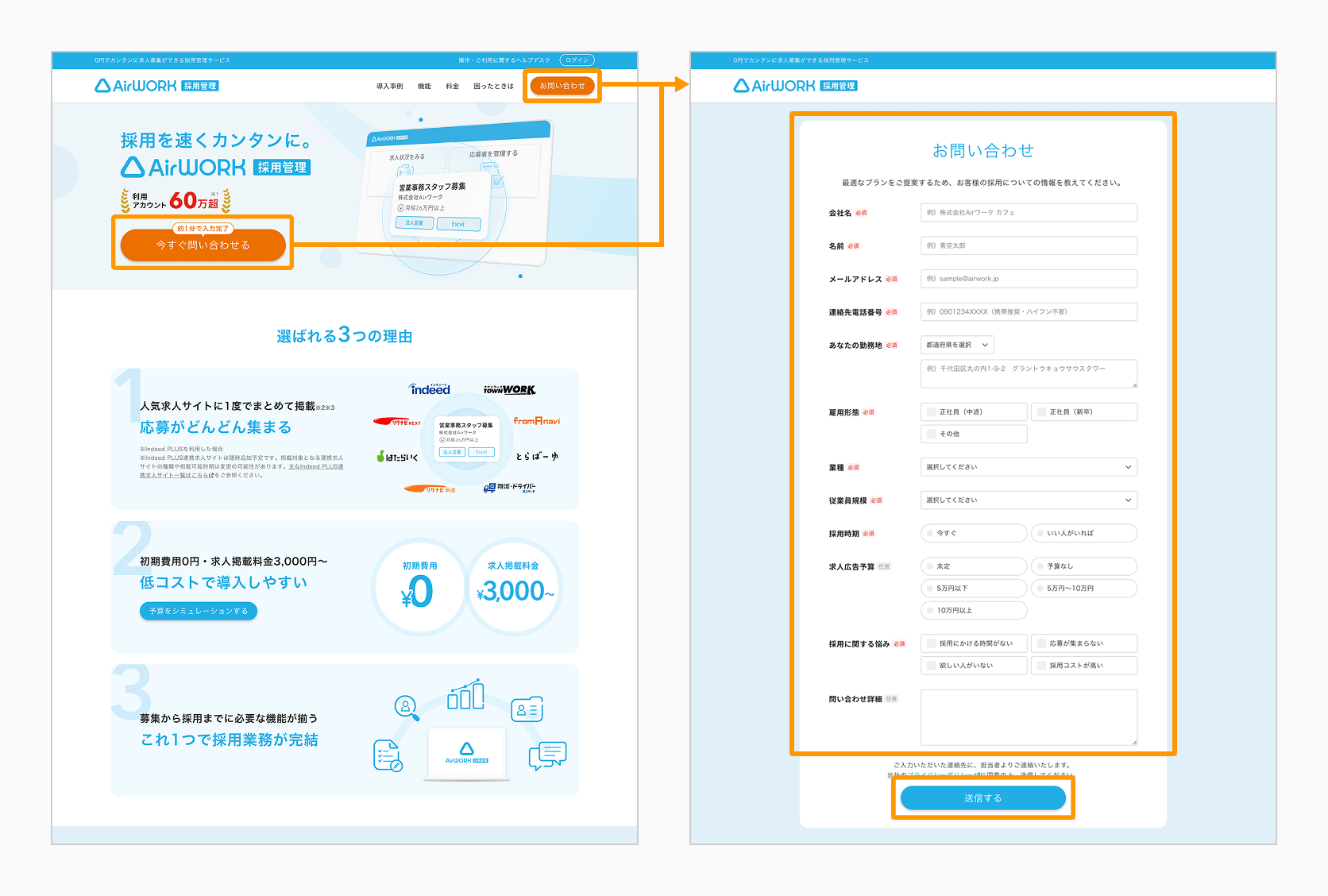Click the 問い合わせ詳細 text area
1328x896 pixels.
point(1029,717)
